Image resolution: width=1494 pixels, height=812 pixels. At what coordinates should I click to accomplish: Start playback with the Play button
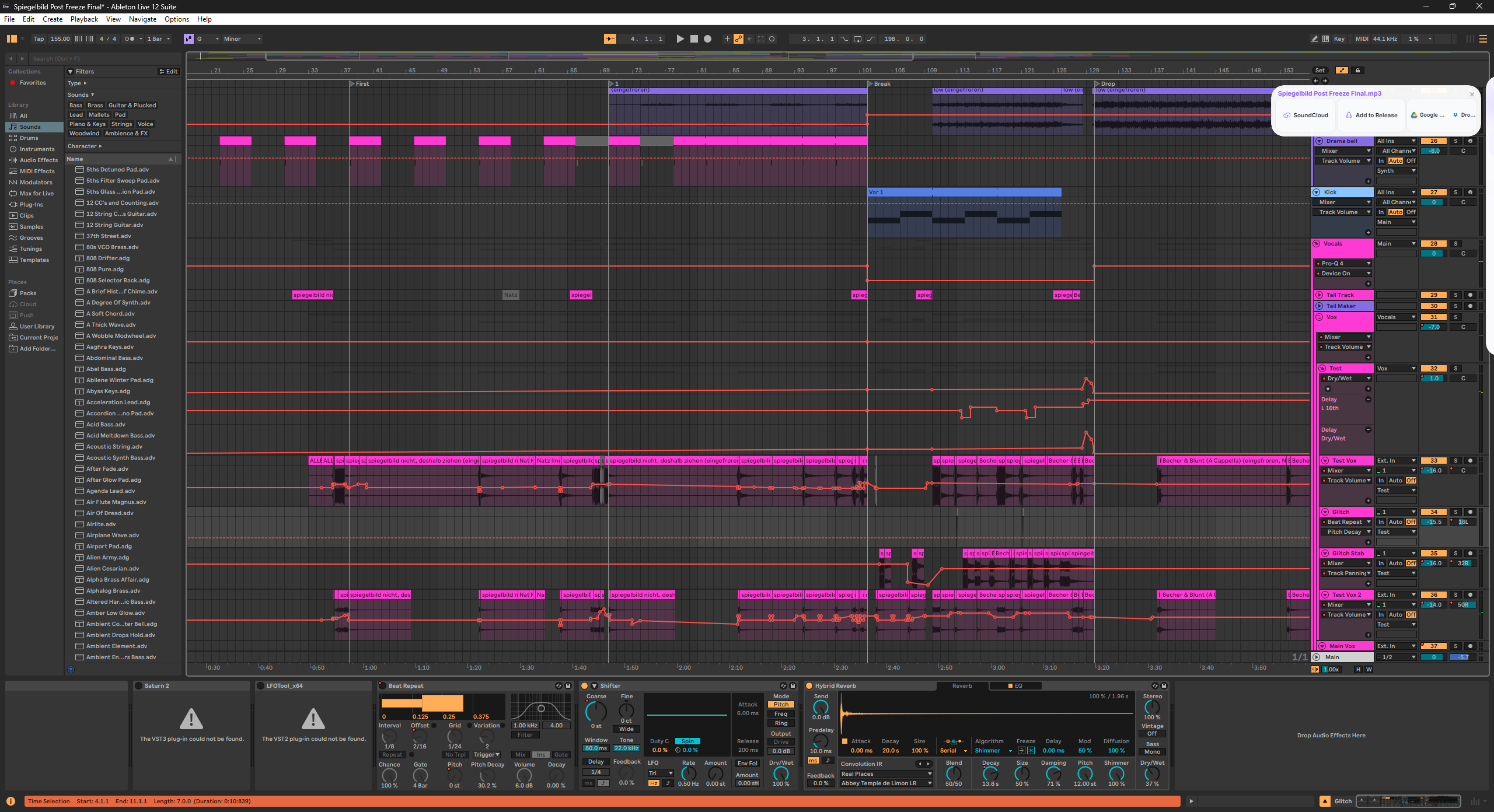pos(680,39)
